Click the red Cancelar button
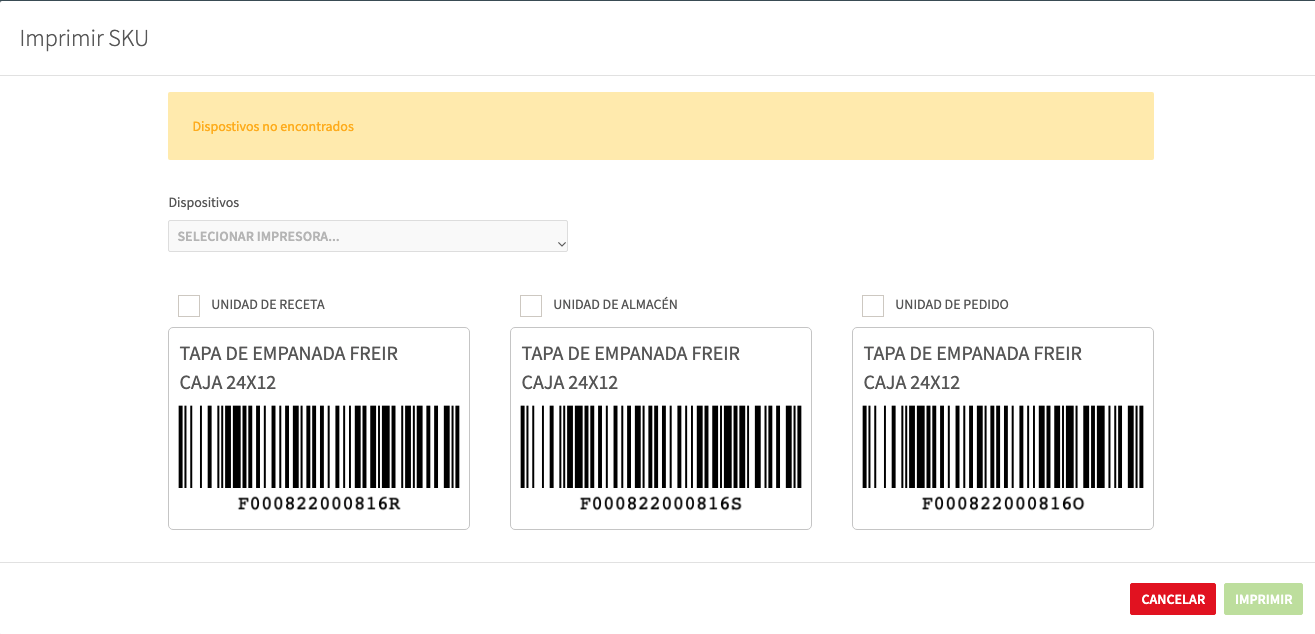 (x=1173, y=599)
